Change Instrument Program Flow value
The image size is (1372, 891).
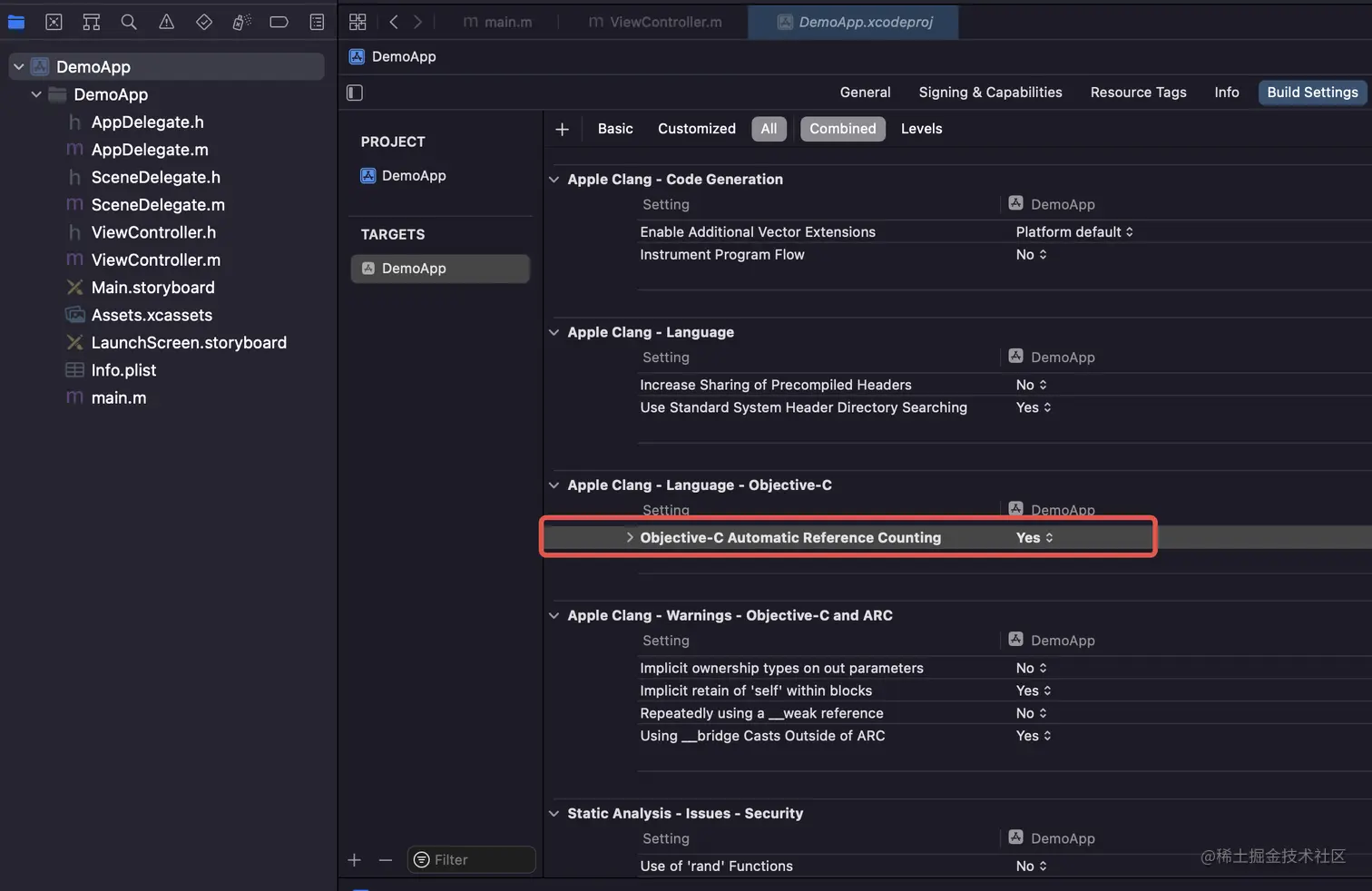click(x=1032, y=255)
